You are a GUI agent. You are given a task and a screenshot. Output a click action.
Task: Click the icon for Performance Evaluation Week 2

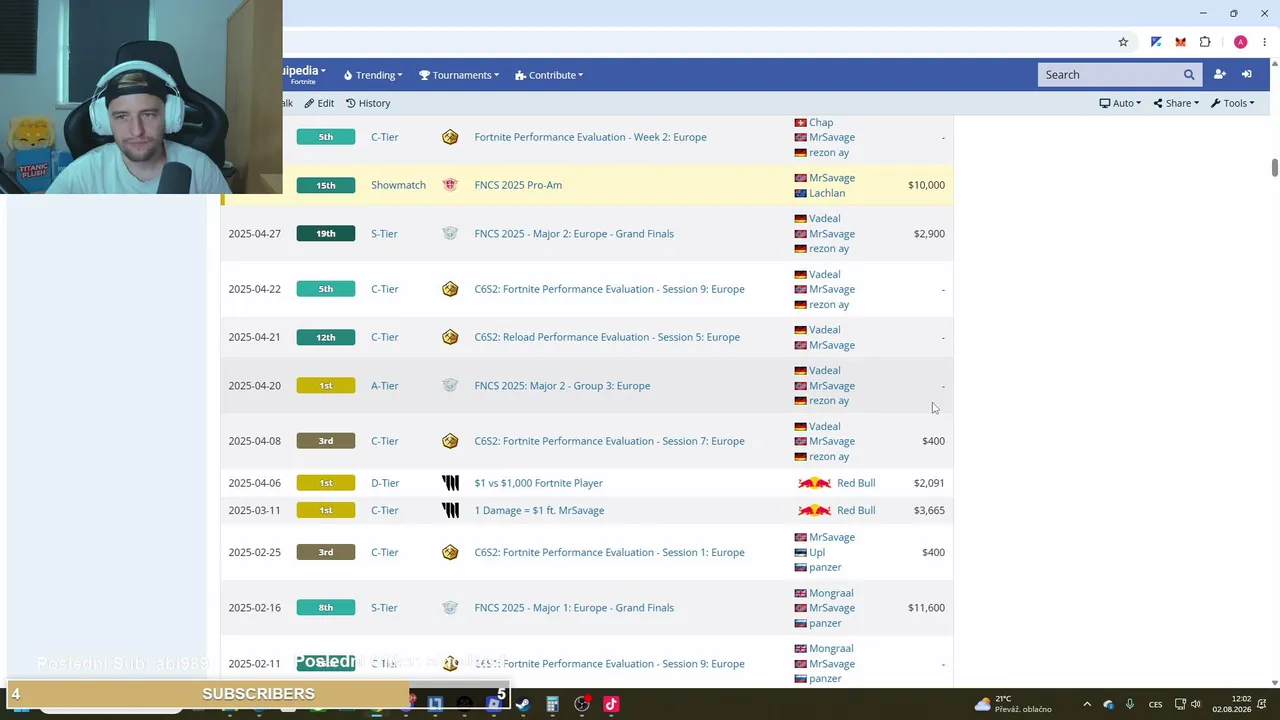[450, 137]
